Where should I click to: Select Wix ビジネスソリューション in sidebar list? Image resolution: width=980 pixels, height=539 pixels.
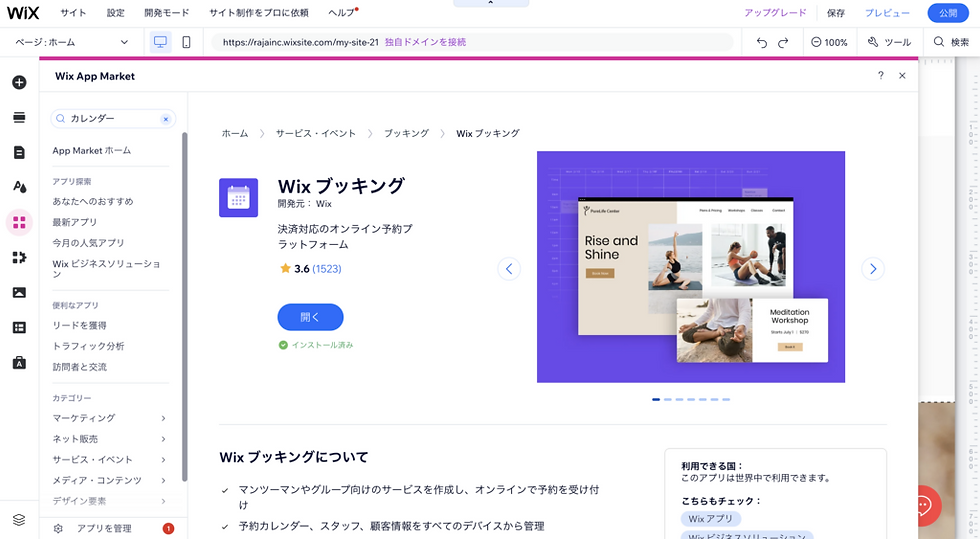(106, 268)
